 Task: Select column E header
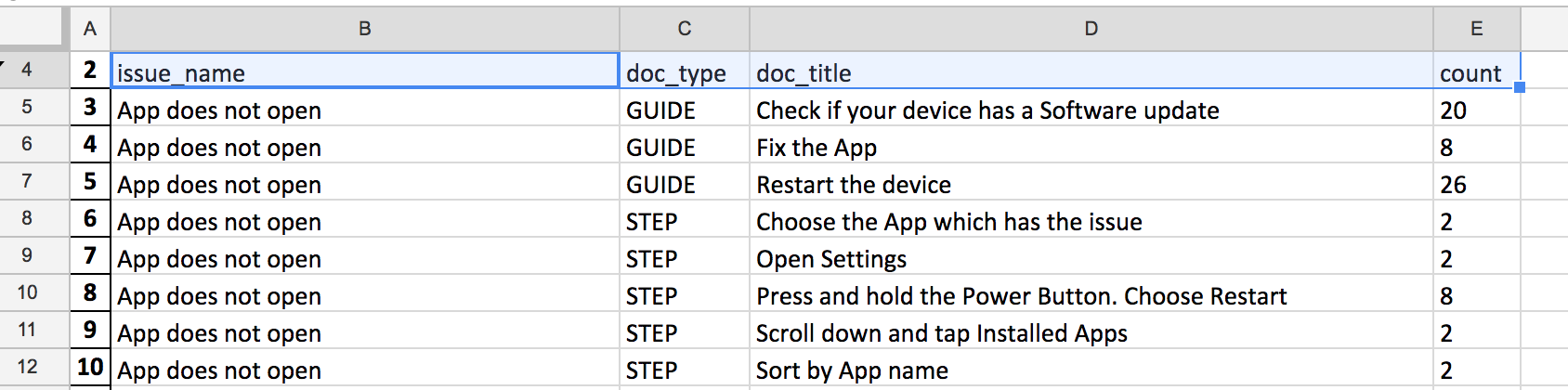click(1476, 29)
